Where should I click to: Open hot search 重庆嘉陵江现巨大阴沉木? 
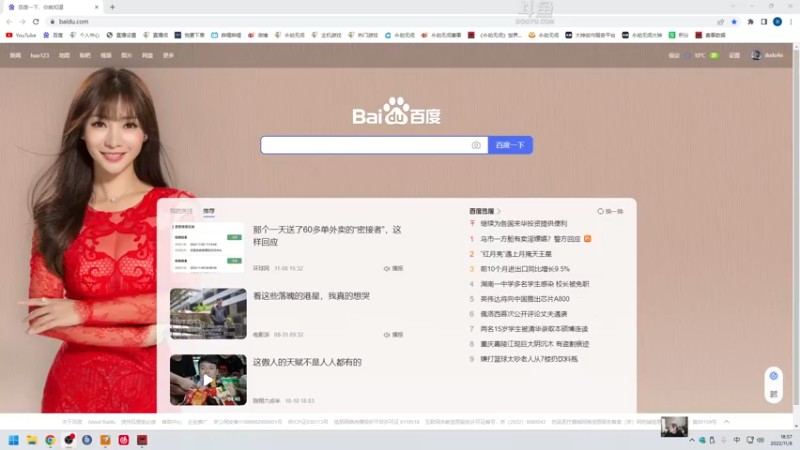(535, 344)
